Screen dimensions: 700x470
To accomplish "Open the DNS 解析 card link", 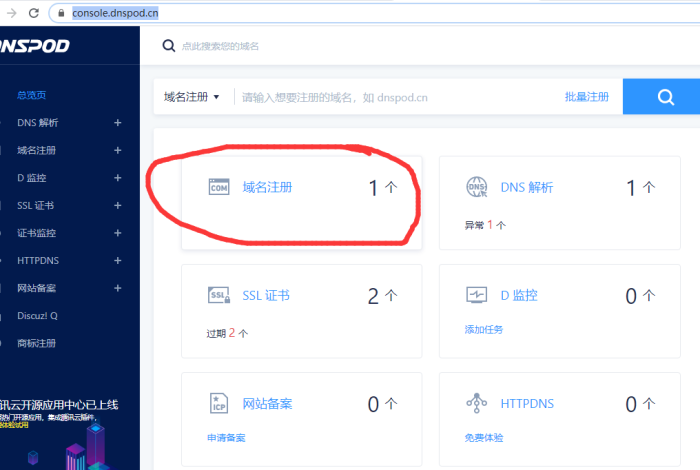I will click(x=527, y=187).
